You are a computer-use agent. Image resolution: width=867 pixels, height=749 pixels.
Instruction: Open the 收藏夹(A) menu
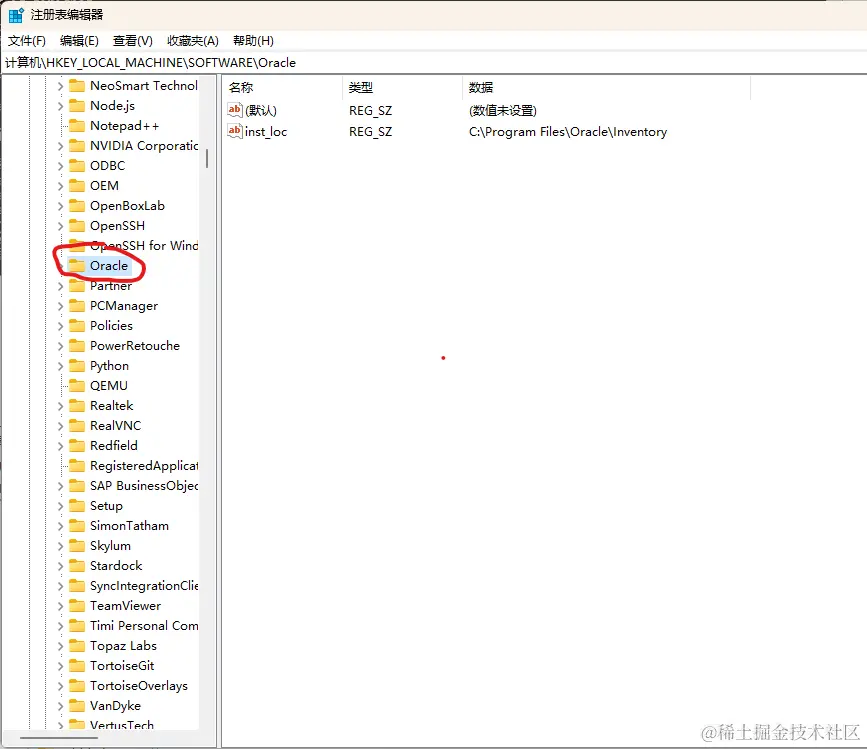(193, 41)
